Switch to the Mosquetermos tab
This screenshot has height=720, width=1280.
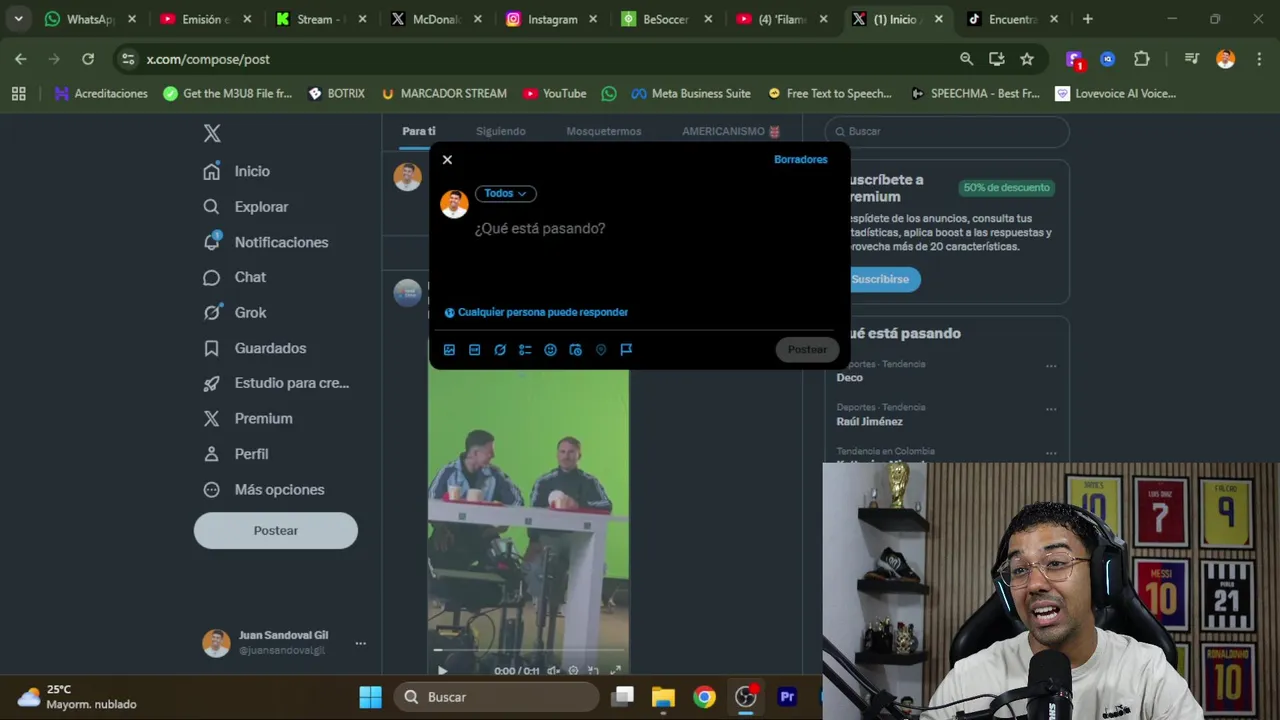[x=604, y=131]
